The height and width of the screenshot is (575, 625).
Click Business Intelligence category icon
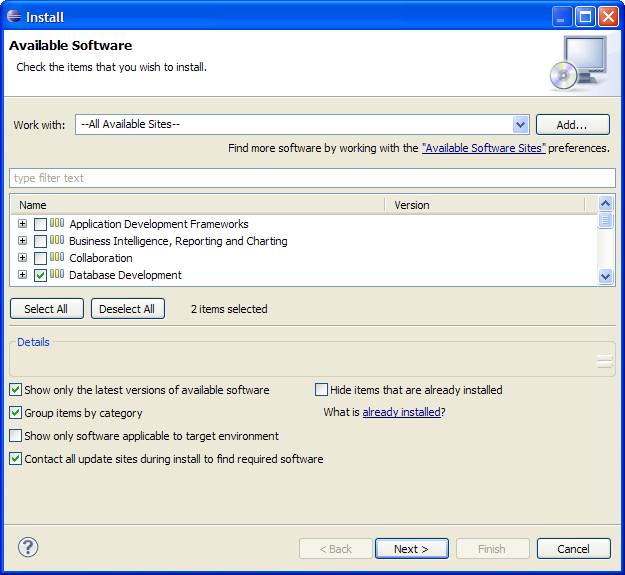[57, 240]
